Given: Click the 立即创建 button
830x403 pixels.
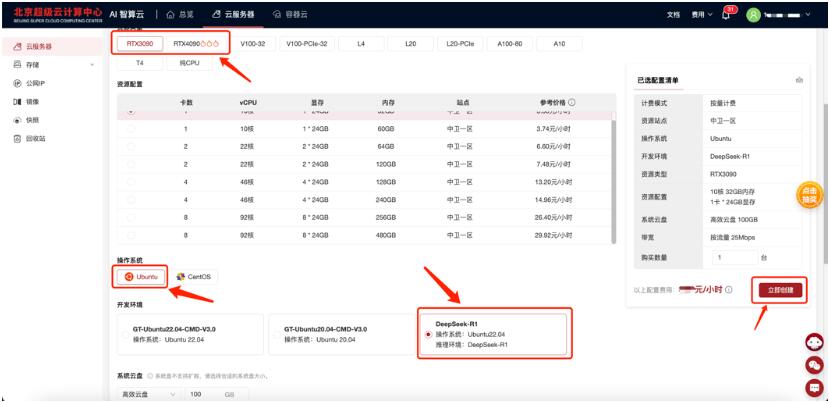Looking at the screenshot, I should pos(780,290).
